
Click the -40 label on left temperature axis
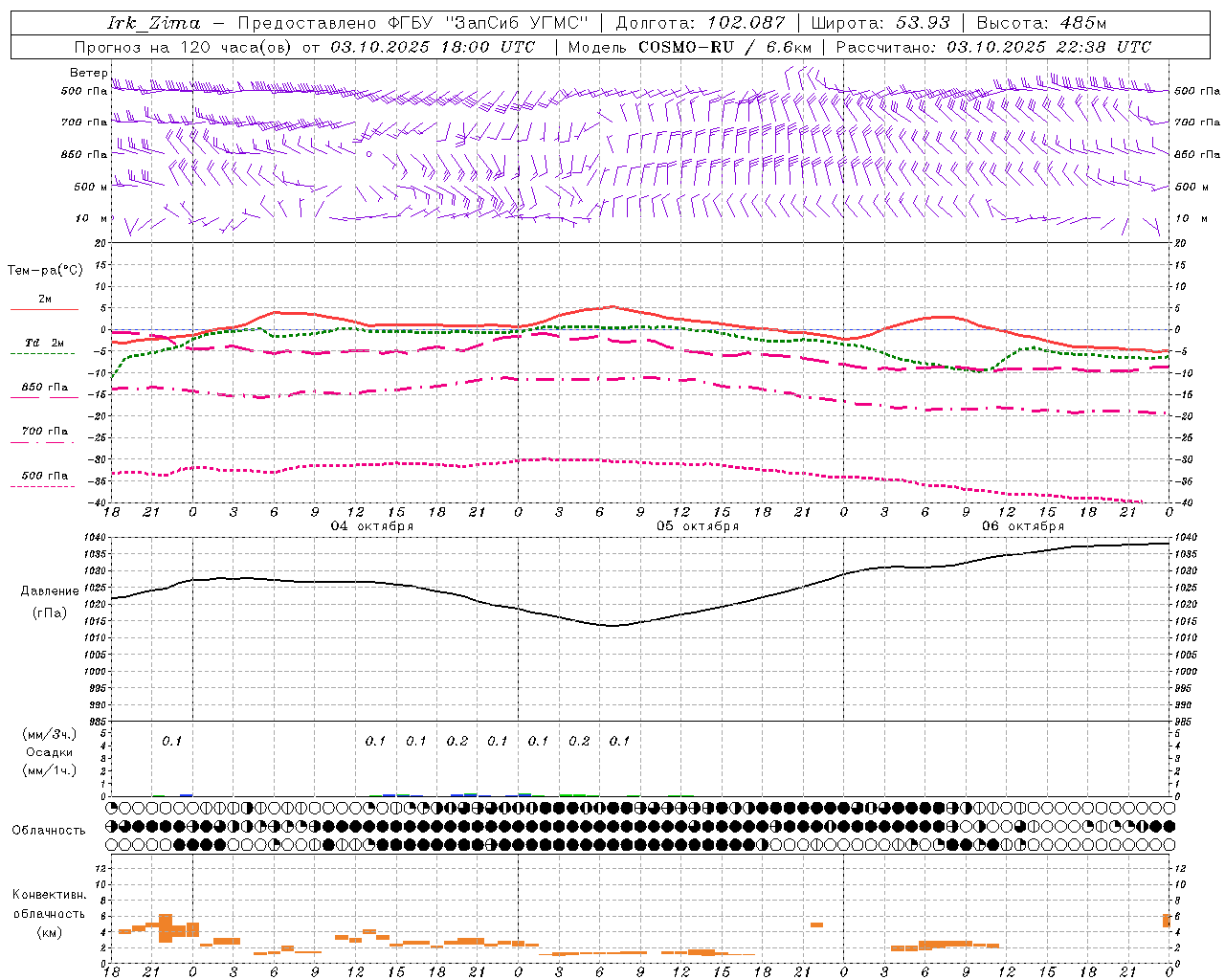(98, 503)
